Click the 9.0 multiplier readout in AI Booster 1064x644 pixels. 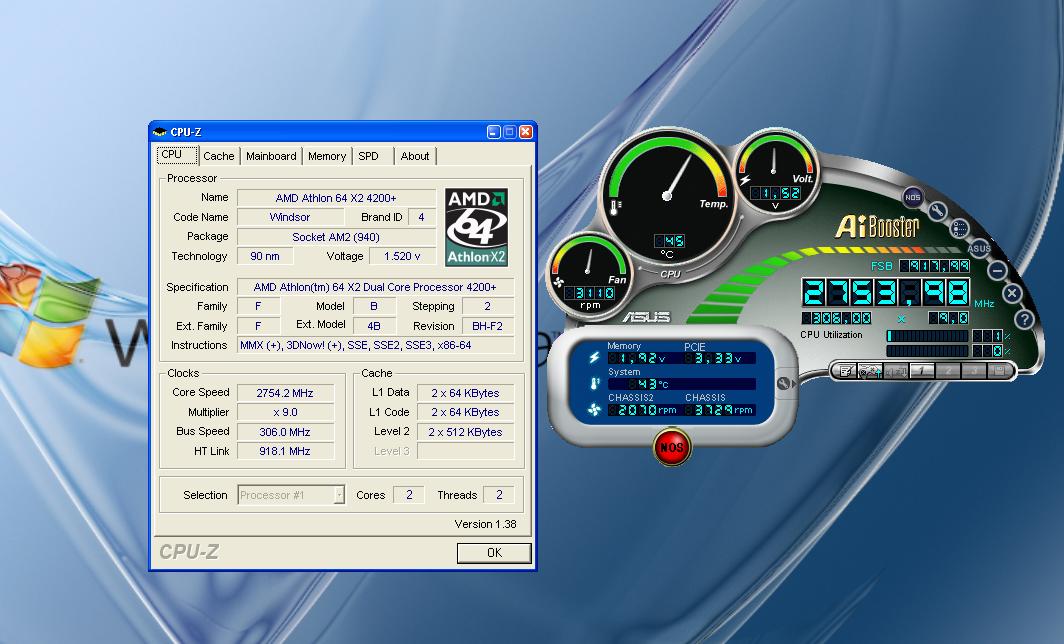click(x=949, y=318)
